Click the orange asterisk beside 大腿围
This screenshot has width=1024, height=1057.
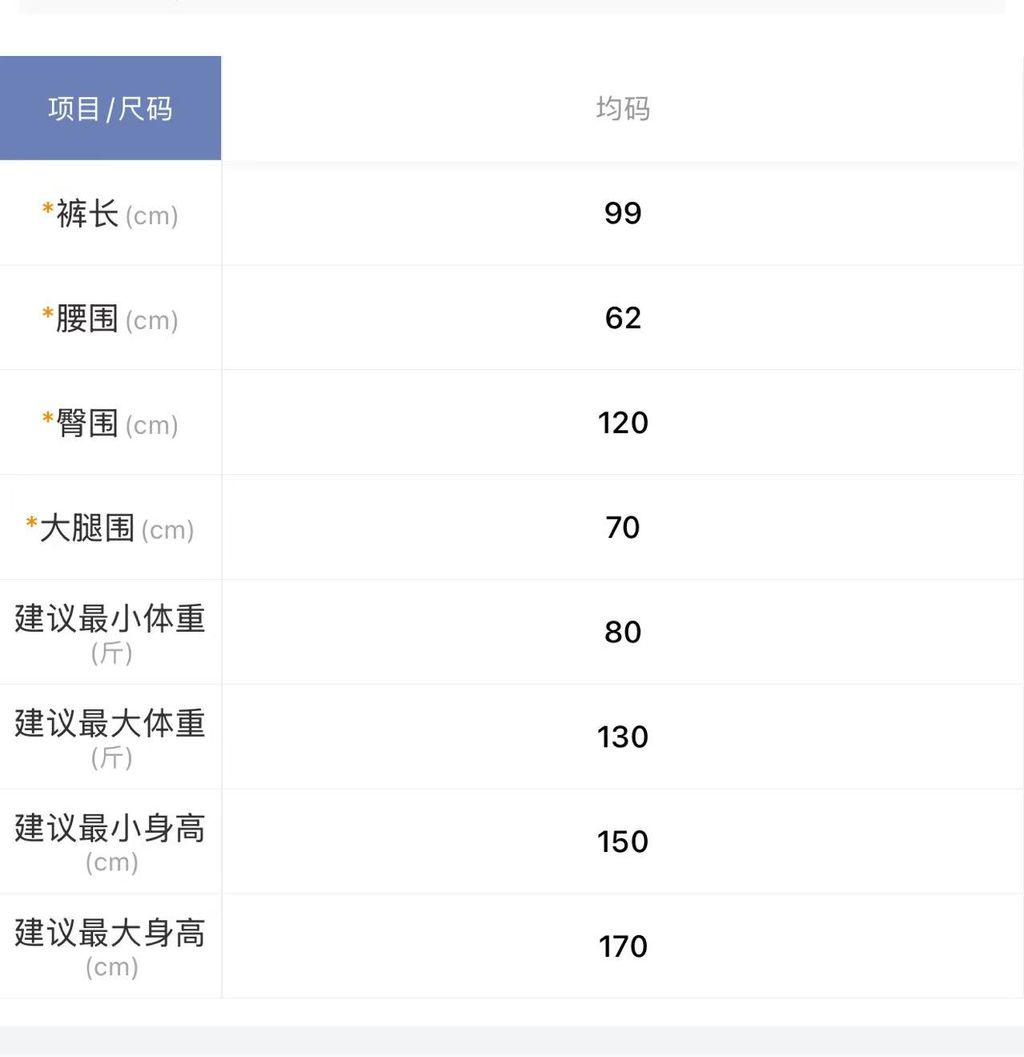(32, 523)
